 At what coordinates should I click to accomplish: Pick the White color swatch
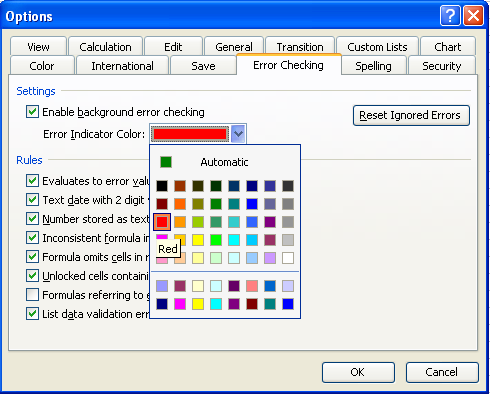pos(288,258)
